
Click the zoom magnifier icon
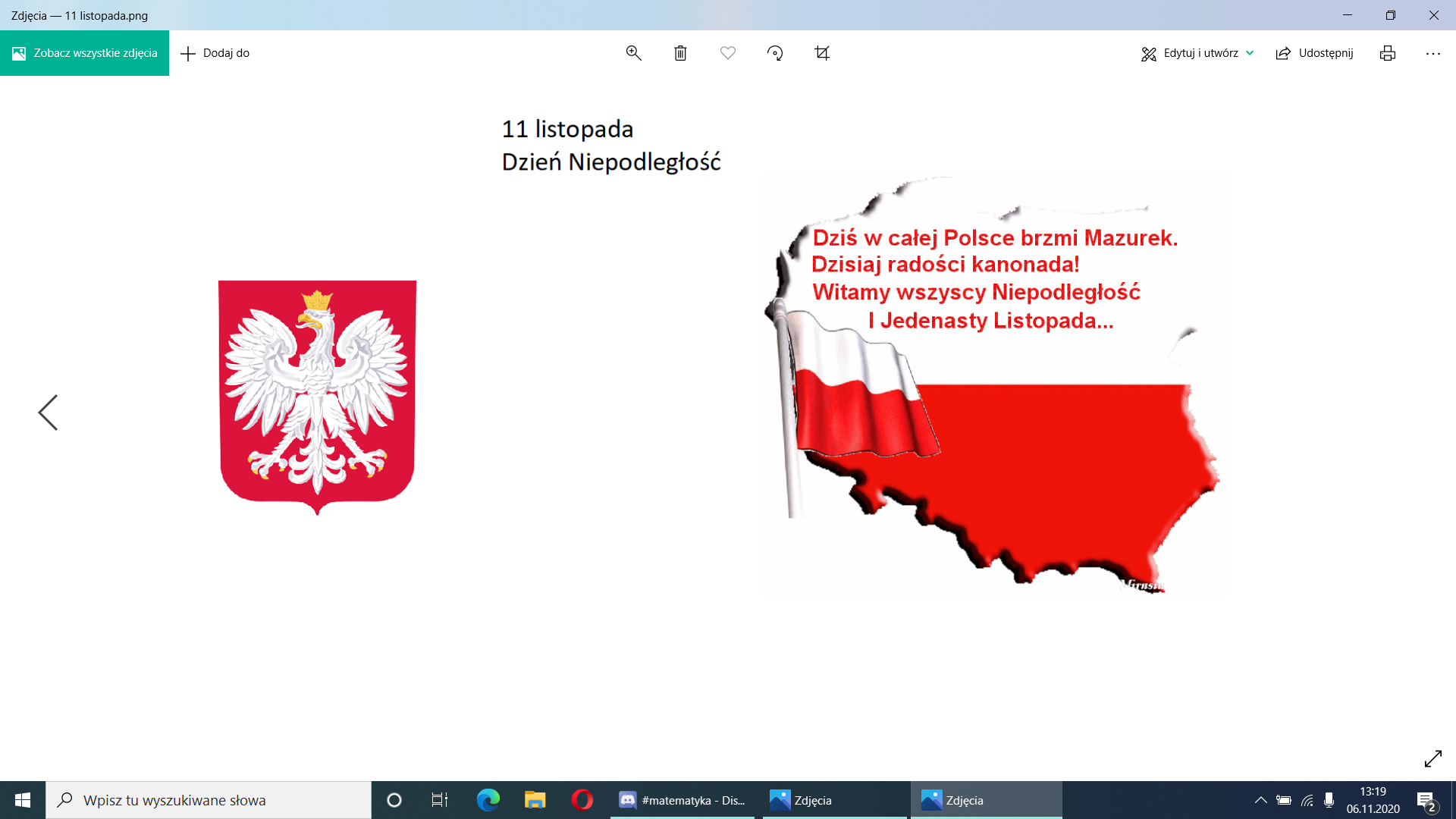click(x=633, y=53)
